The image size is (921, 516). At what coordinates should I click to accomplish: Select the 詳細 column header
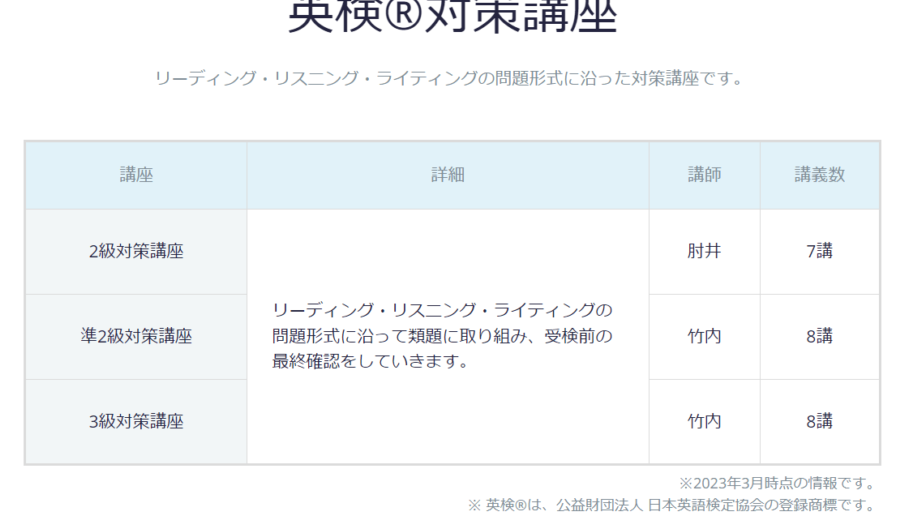click(x=448, y=175)
